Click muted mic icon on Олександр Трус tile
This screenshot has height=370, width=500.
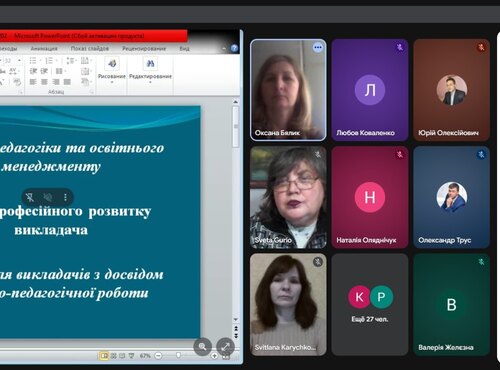coord(481,155)
